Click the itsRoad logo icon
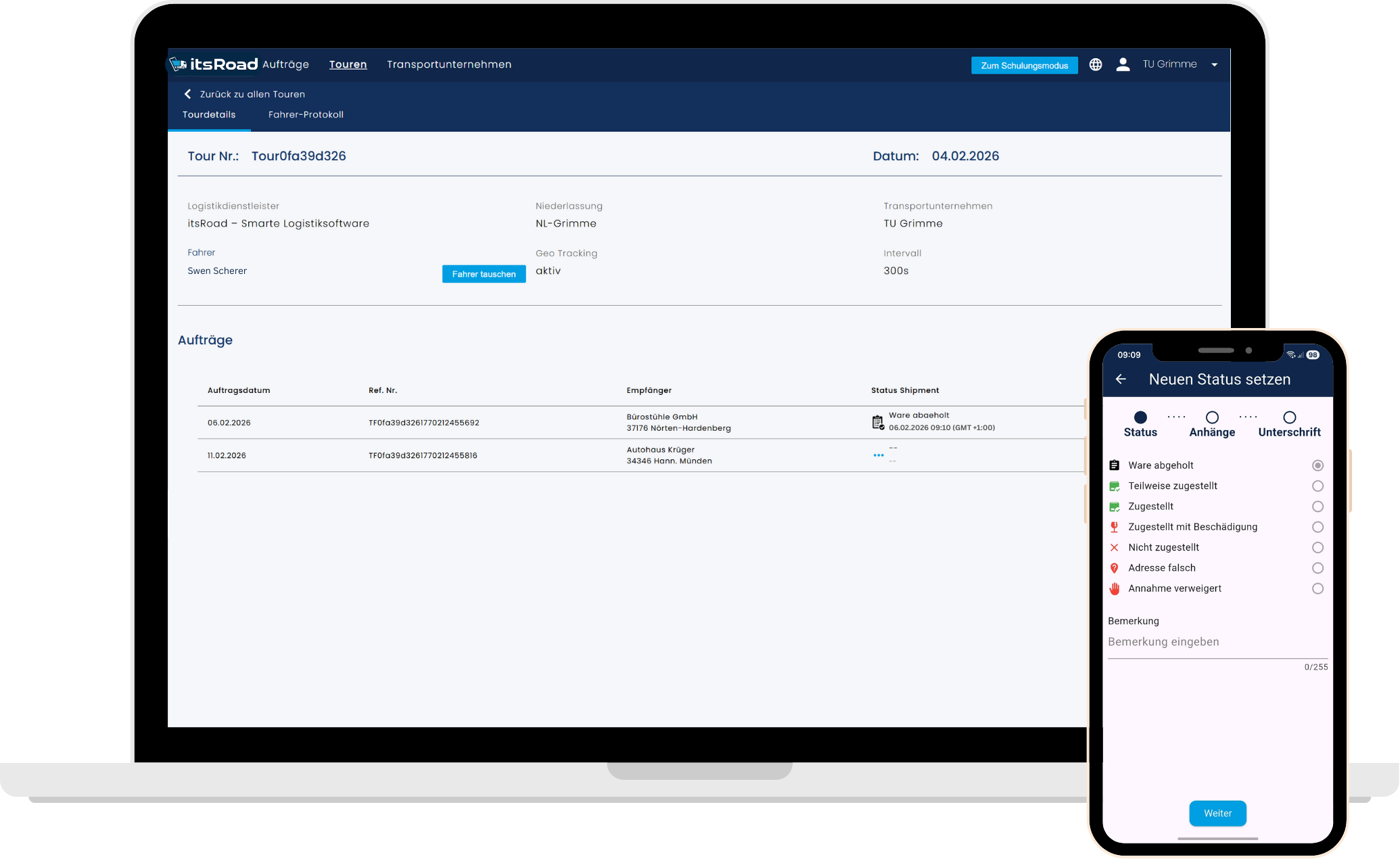The height and width of the screenshot is (859, 1400). (179, 64)
